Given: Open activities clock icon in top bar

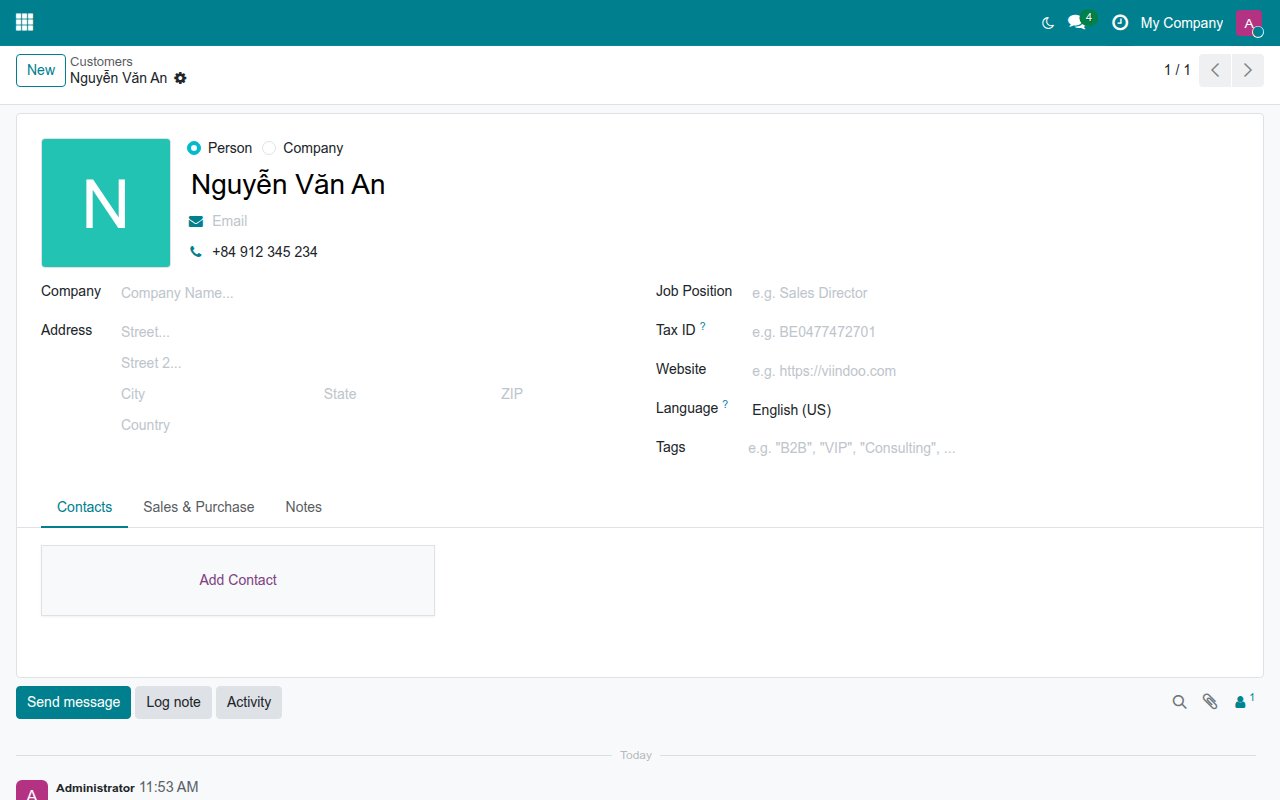Looking at the screenshot, I should tap(1120, 22).
